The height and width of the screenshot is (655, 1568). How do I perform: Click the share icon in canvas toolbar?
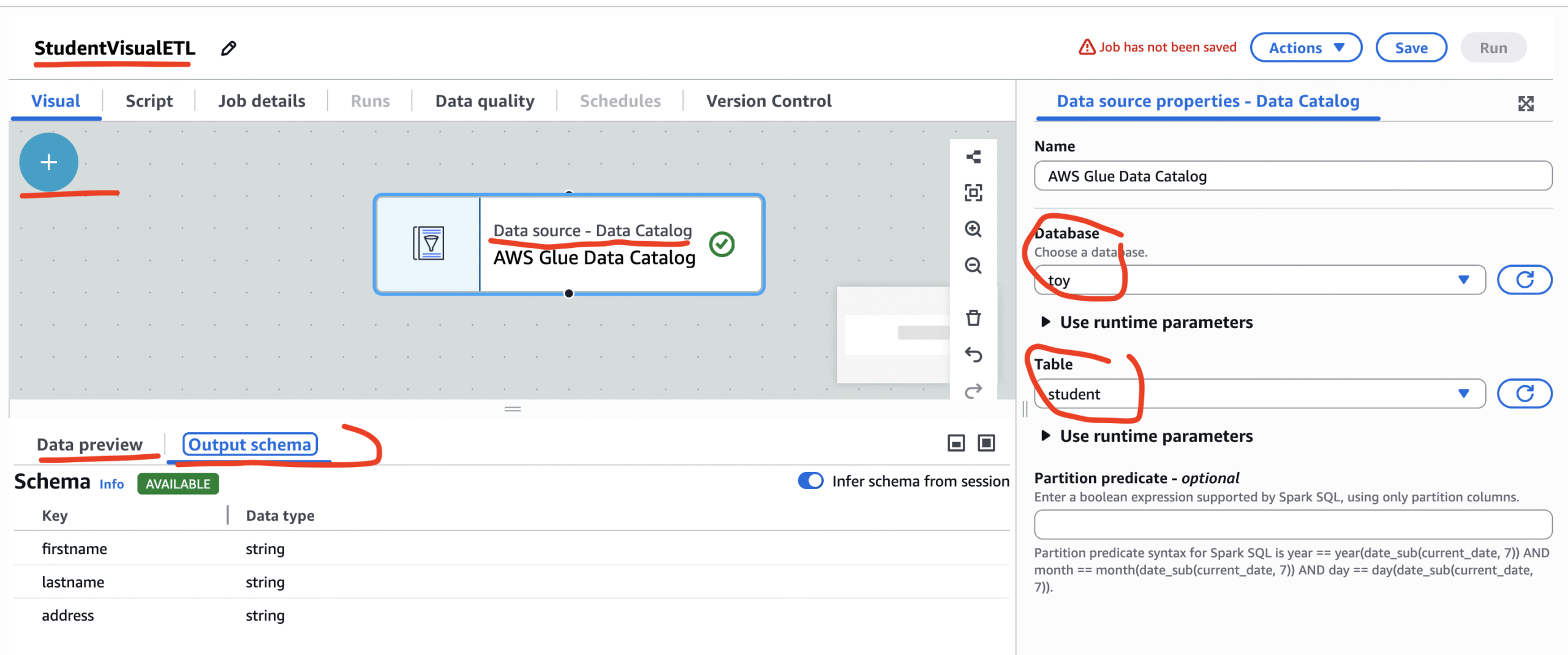pos(973,157)
